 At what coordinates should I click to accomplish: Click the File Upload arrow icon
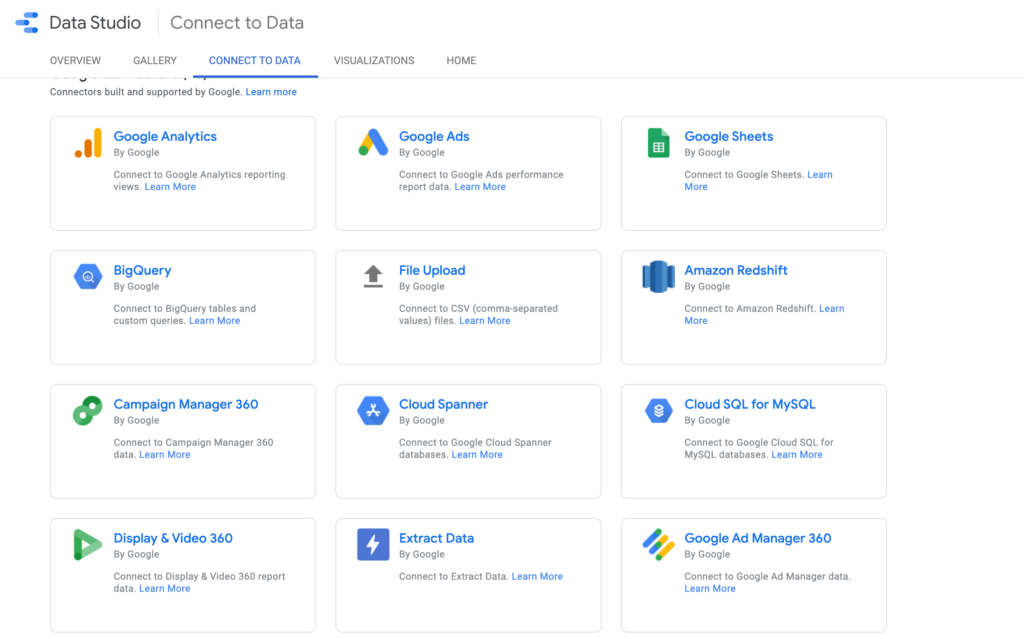[x=373, y=276]
